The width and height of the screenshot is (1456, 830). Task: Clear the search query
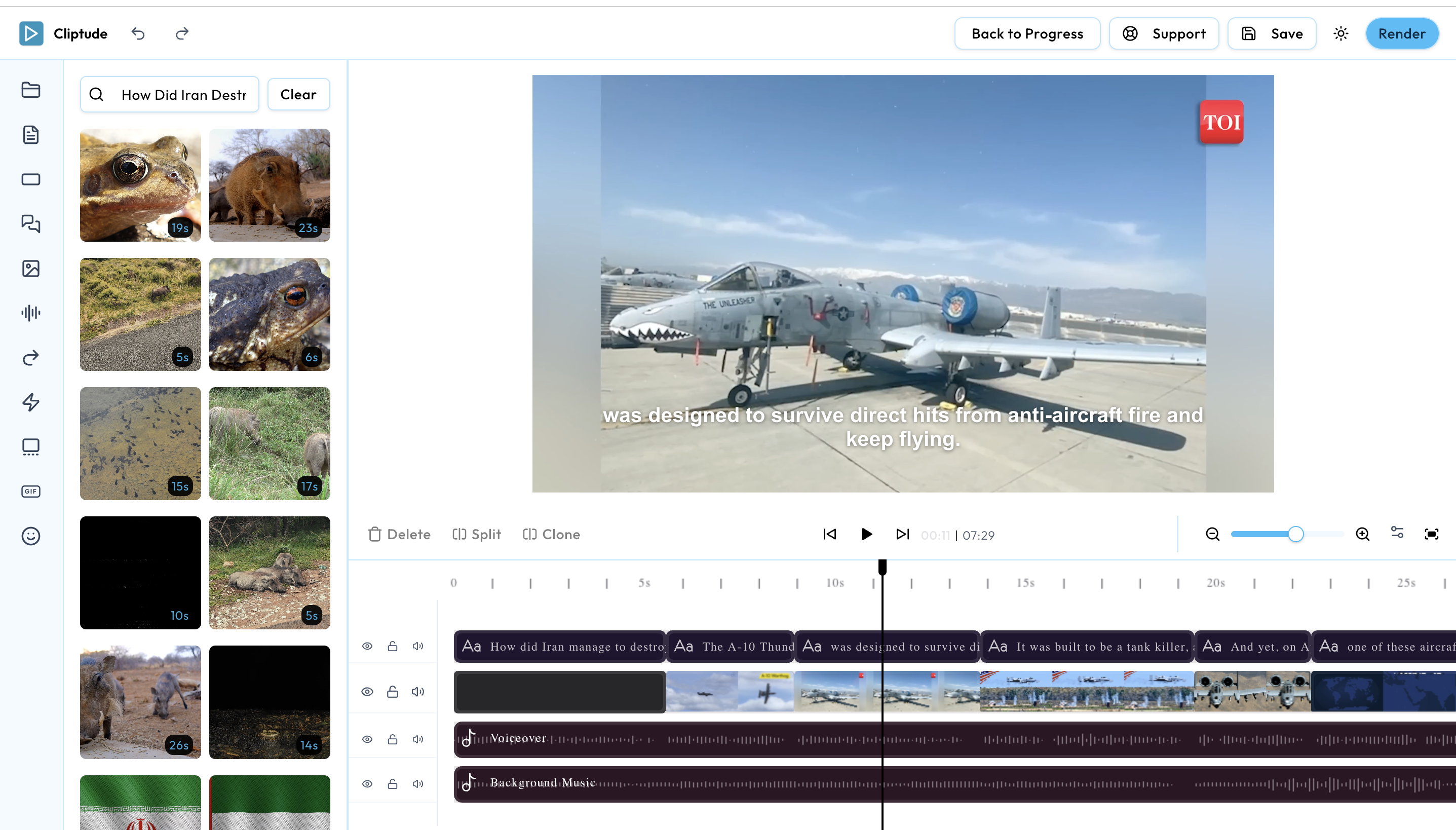(298, 94)
